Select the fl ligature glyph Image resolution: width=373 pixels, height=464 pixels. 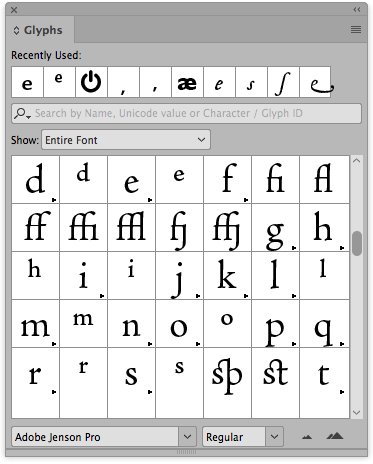[324, 179]
